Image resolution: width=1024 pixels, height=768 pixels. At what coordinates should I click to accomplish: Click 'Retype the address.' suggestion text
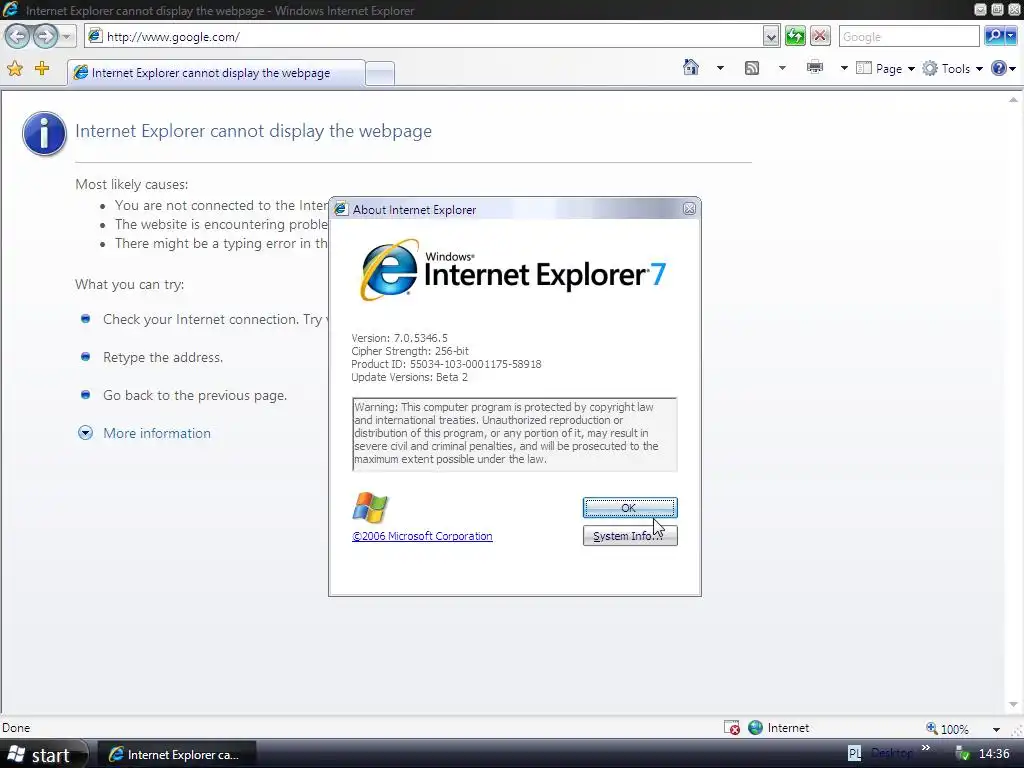pos(163,357)
